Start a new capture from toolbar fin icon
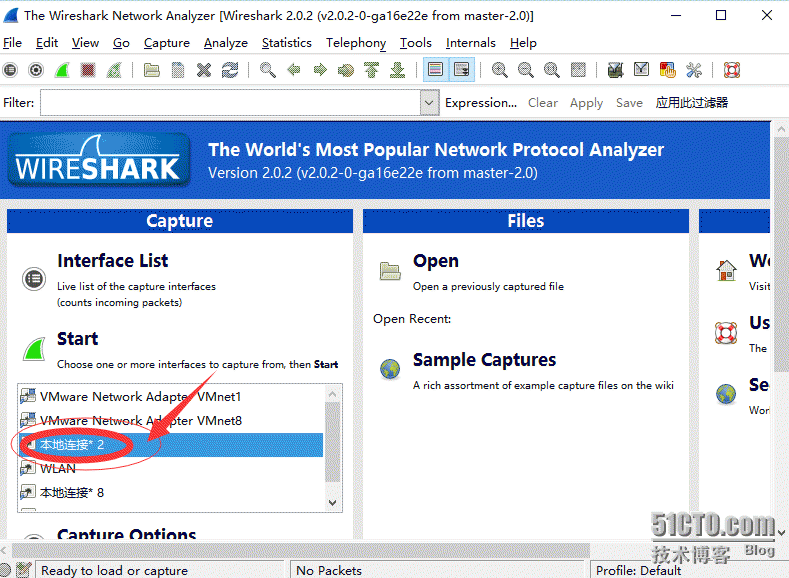This screenshot has height=578, width=789. click(62, 70)
